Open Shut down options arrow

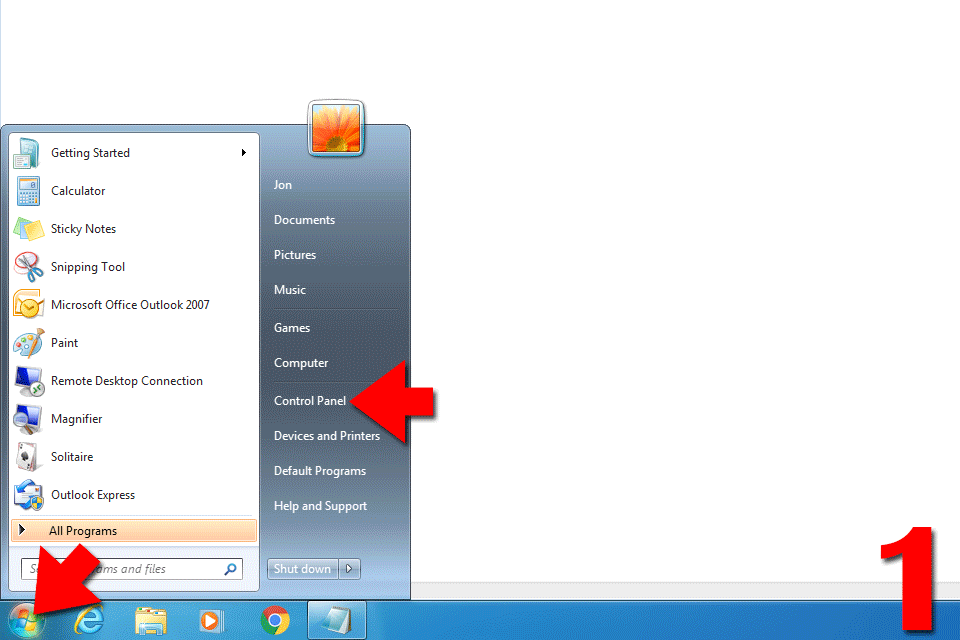pos(349,569)
